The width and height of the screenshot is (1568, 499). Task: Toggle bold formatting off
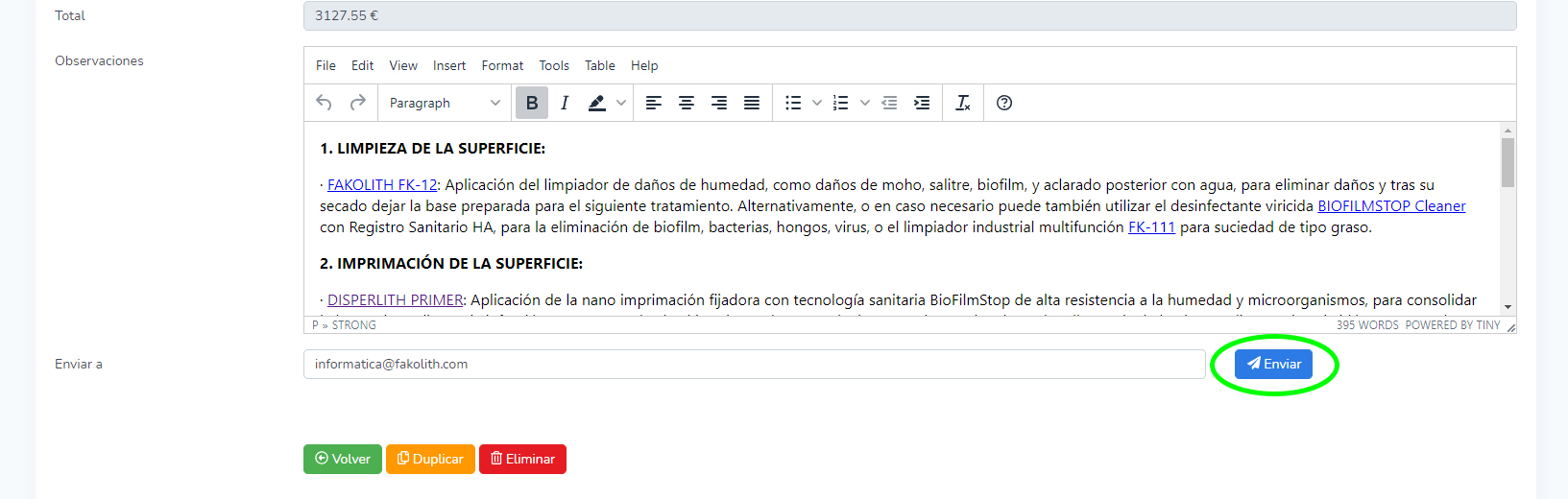(x=532, y=103)
